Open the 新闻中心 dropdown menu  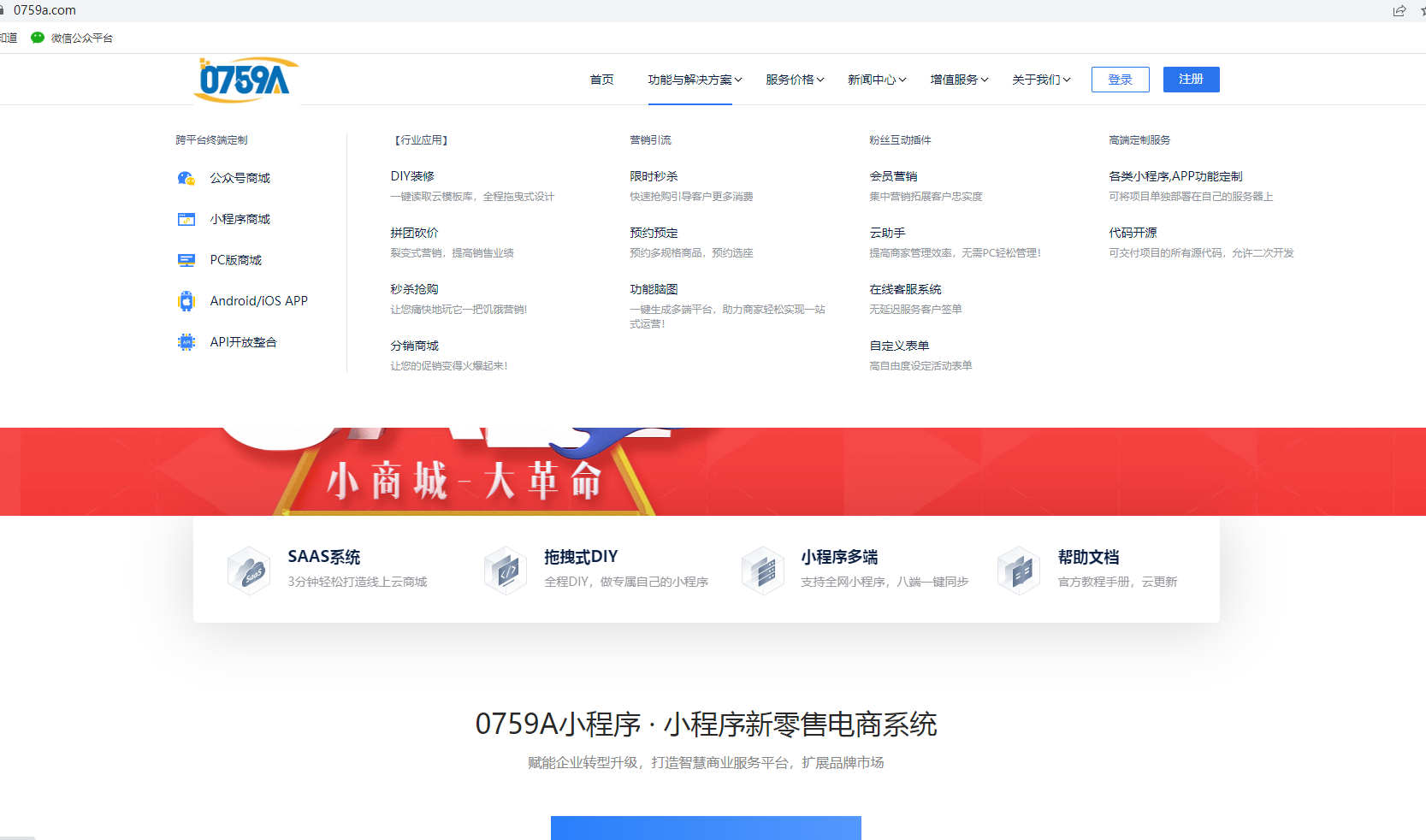(875, 79)
